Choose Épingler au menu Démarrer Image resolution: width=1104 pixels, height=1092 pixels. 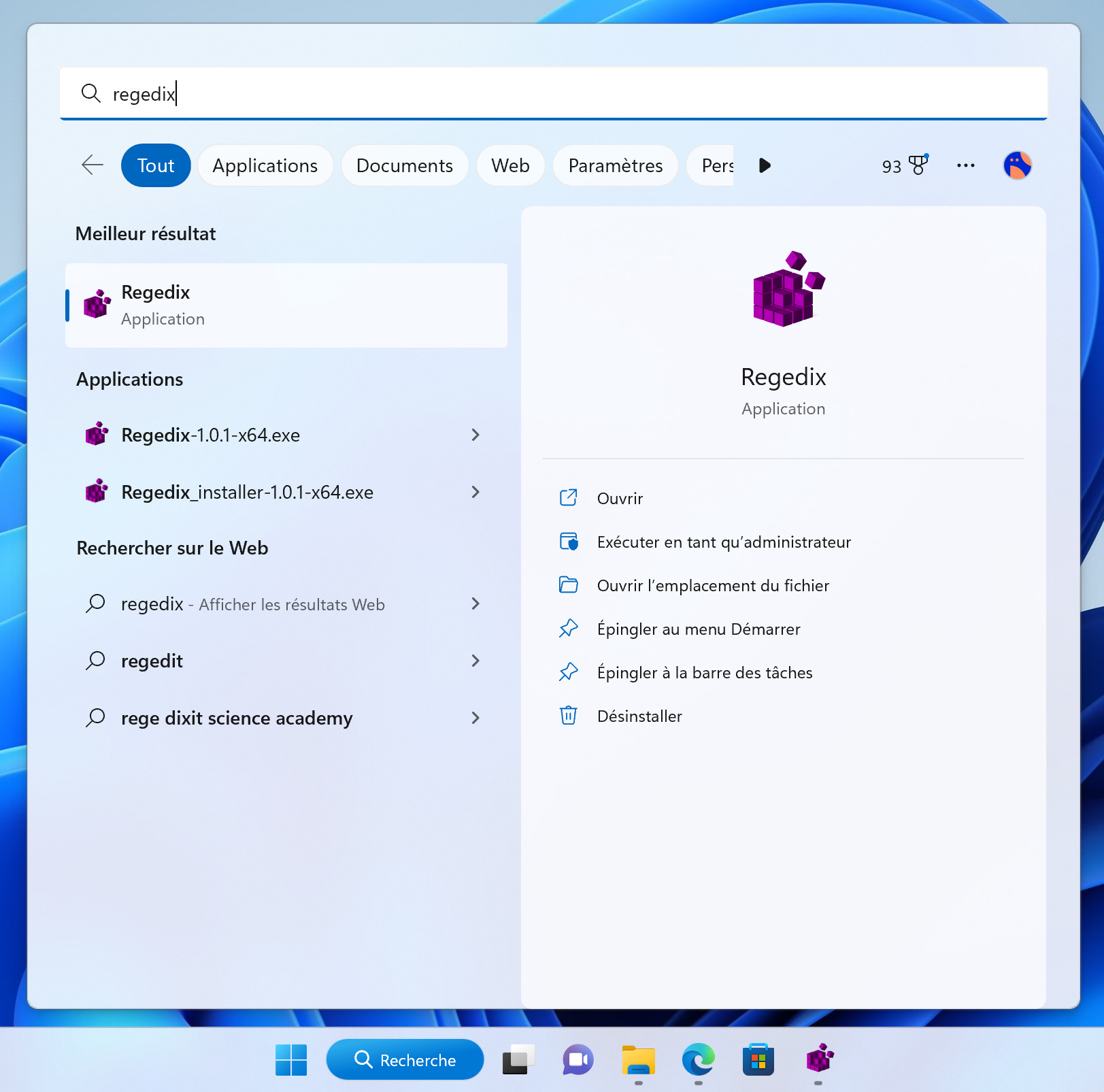pos(699,629)
